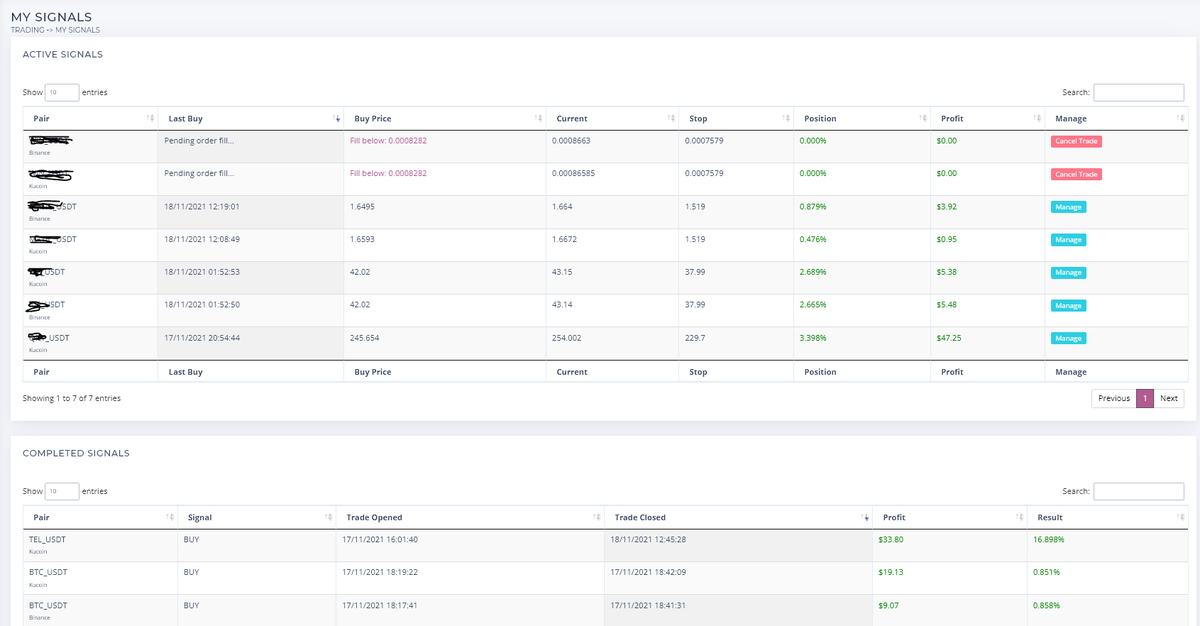Viewport: 1200px width, 626px height.
Task: Click the Active Signals entries count field
Action: point(63,92)
